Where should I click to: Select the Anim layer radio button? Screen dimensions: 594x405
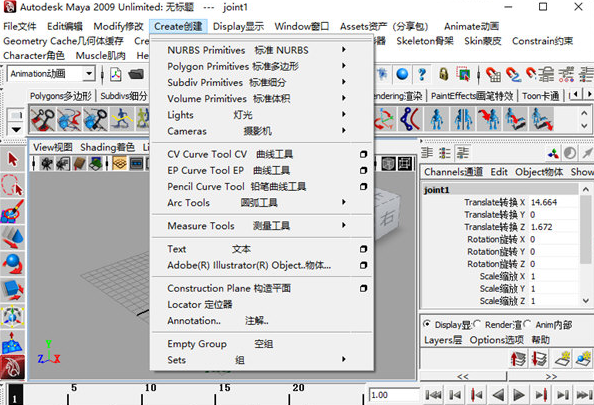(527, 324)
